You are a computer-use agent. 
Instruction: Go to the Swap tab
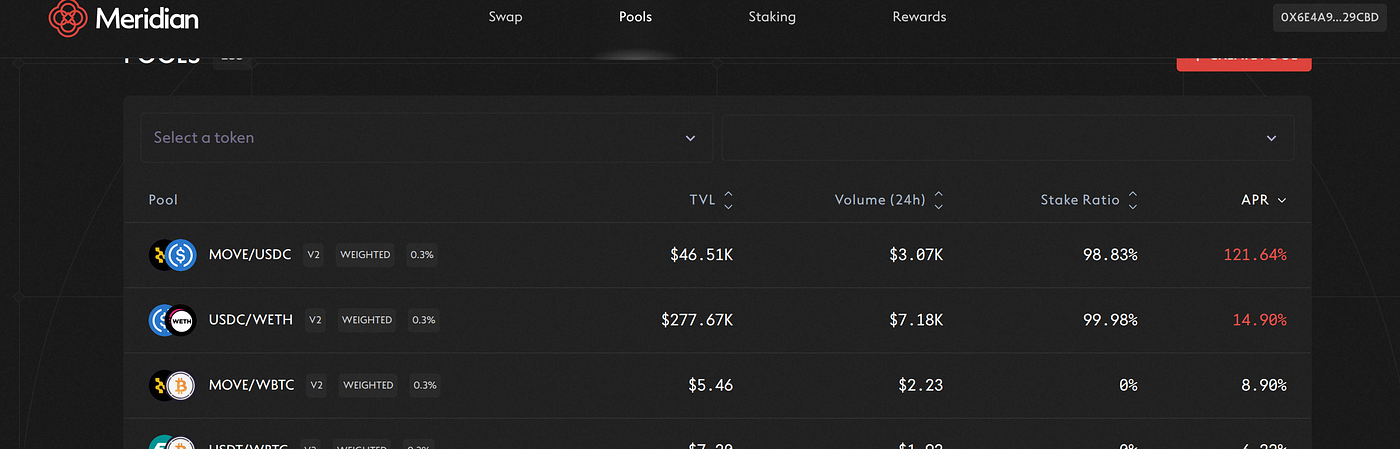[505, 17]
